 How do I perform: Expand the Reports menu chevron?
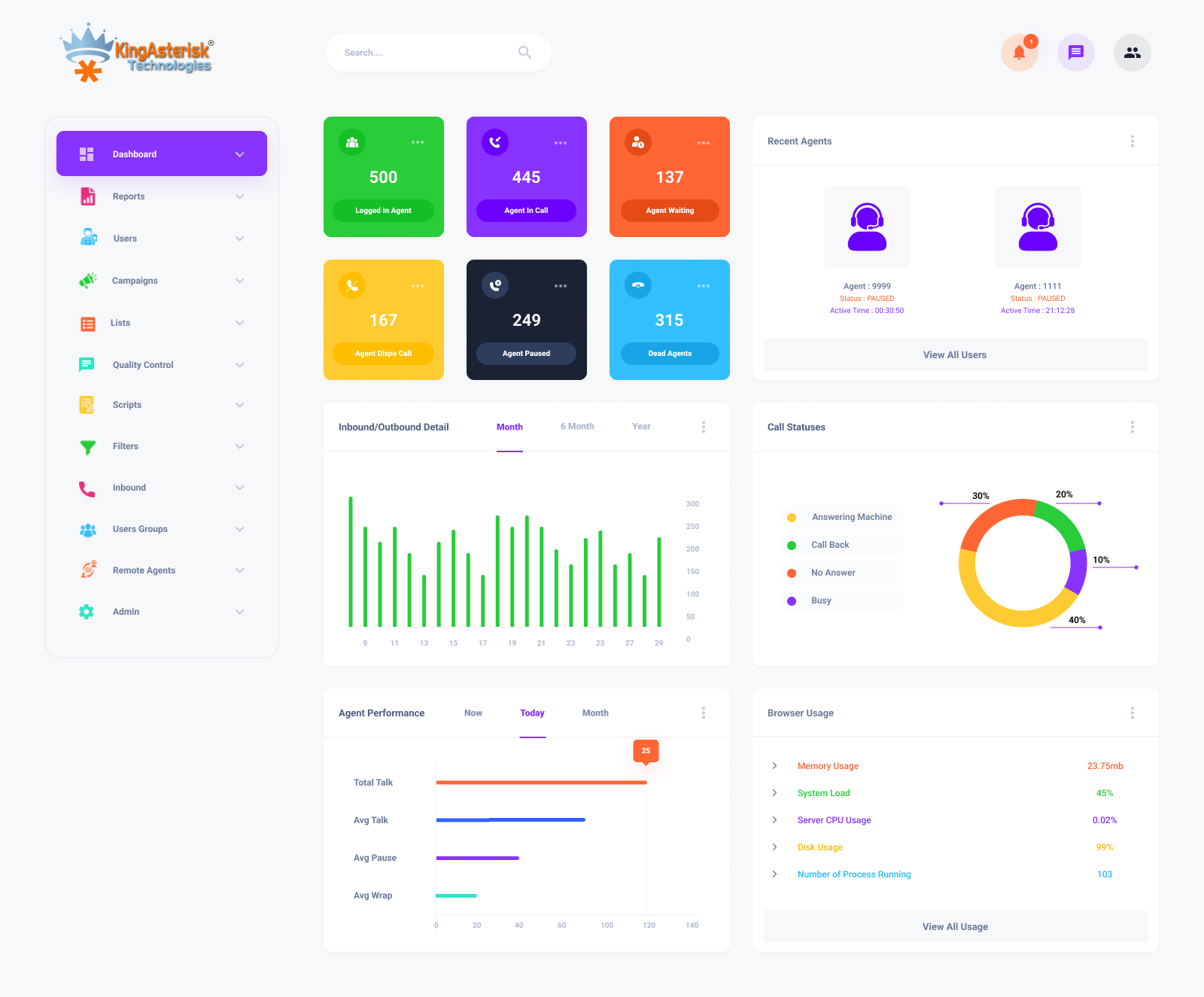239,196
